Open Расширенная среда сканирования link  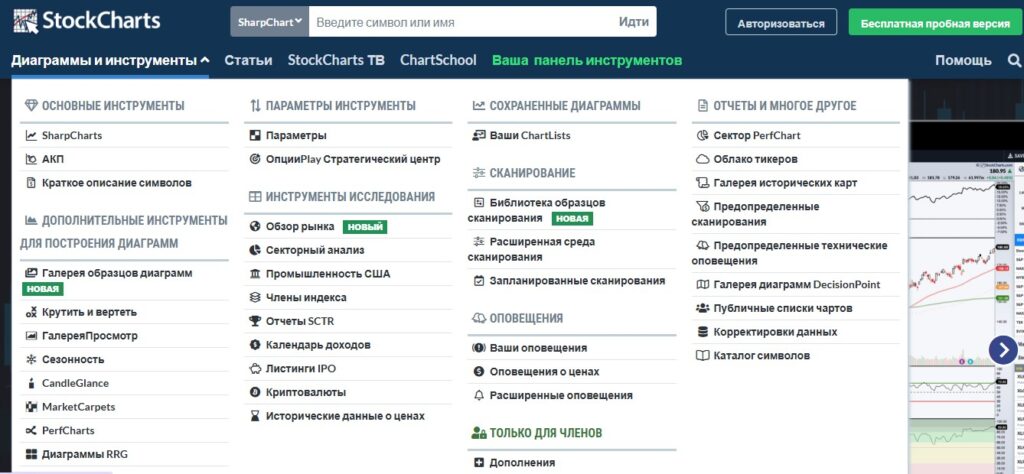[531, 249]
